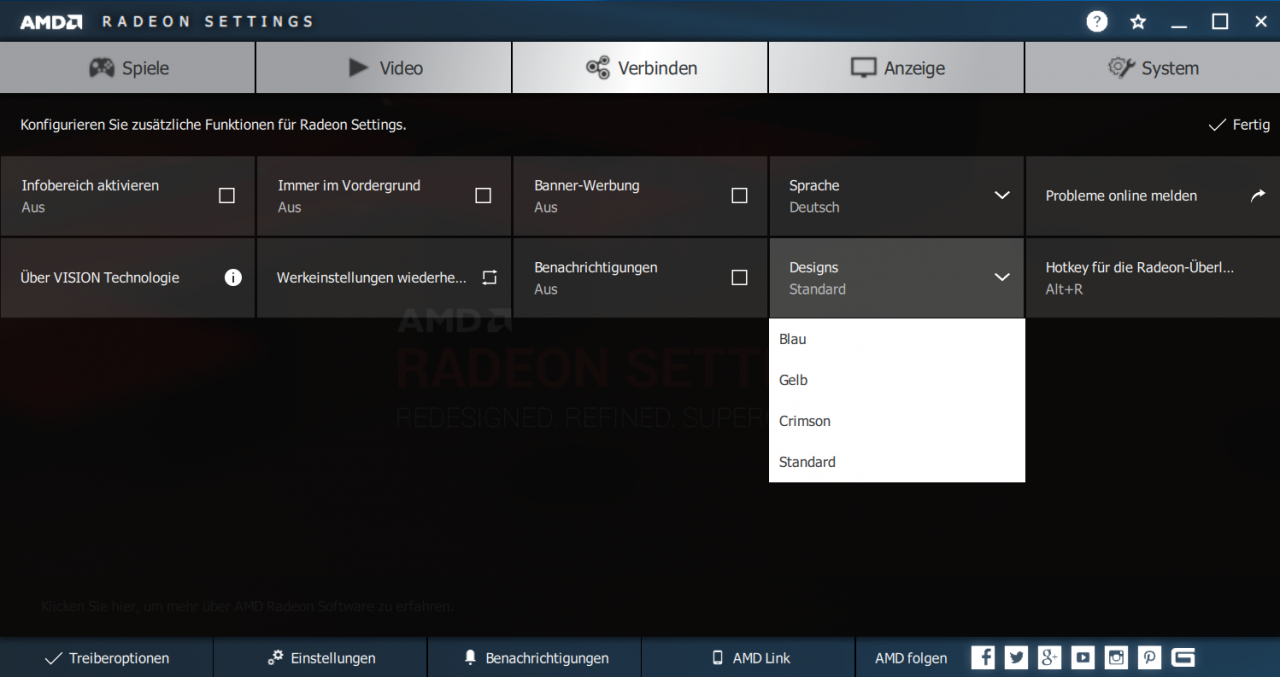Screen dimensions: 1280x677
Task: Open AMD Facebook page icon
Action: point(984,657)
